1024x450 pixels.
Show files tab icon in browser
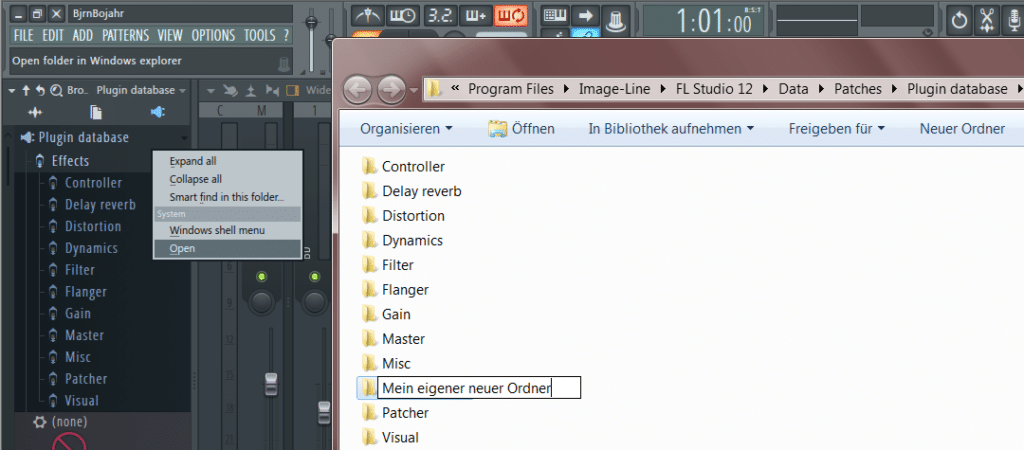point(96,112)
